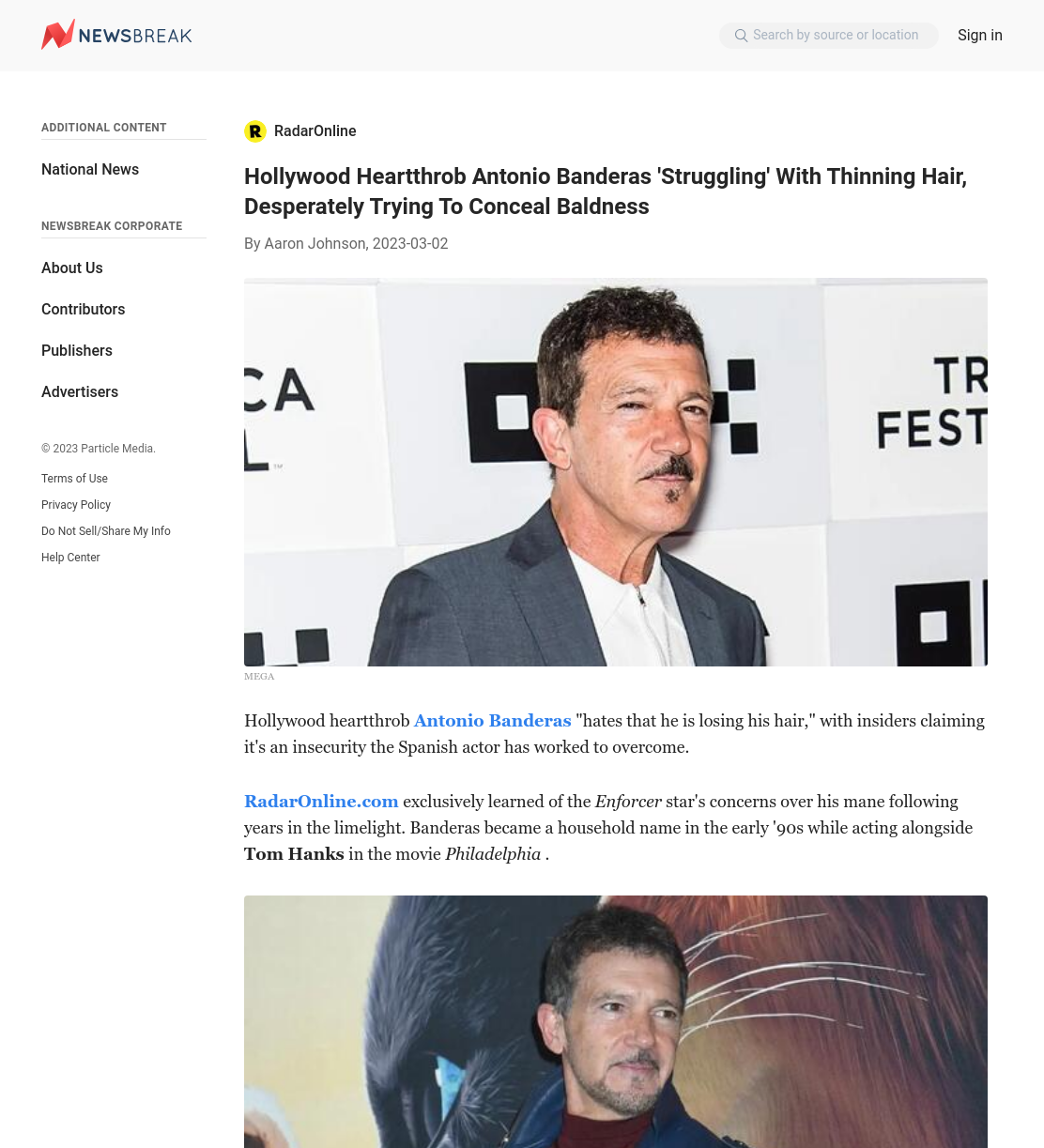Viewport: 1044px width, 1148px height.
Task: Open the Advertisers page
Action: [x=80, y=392]
